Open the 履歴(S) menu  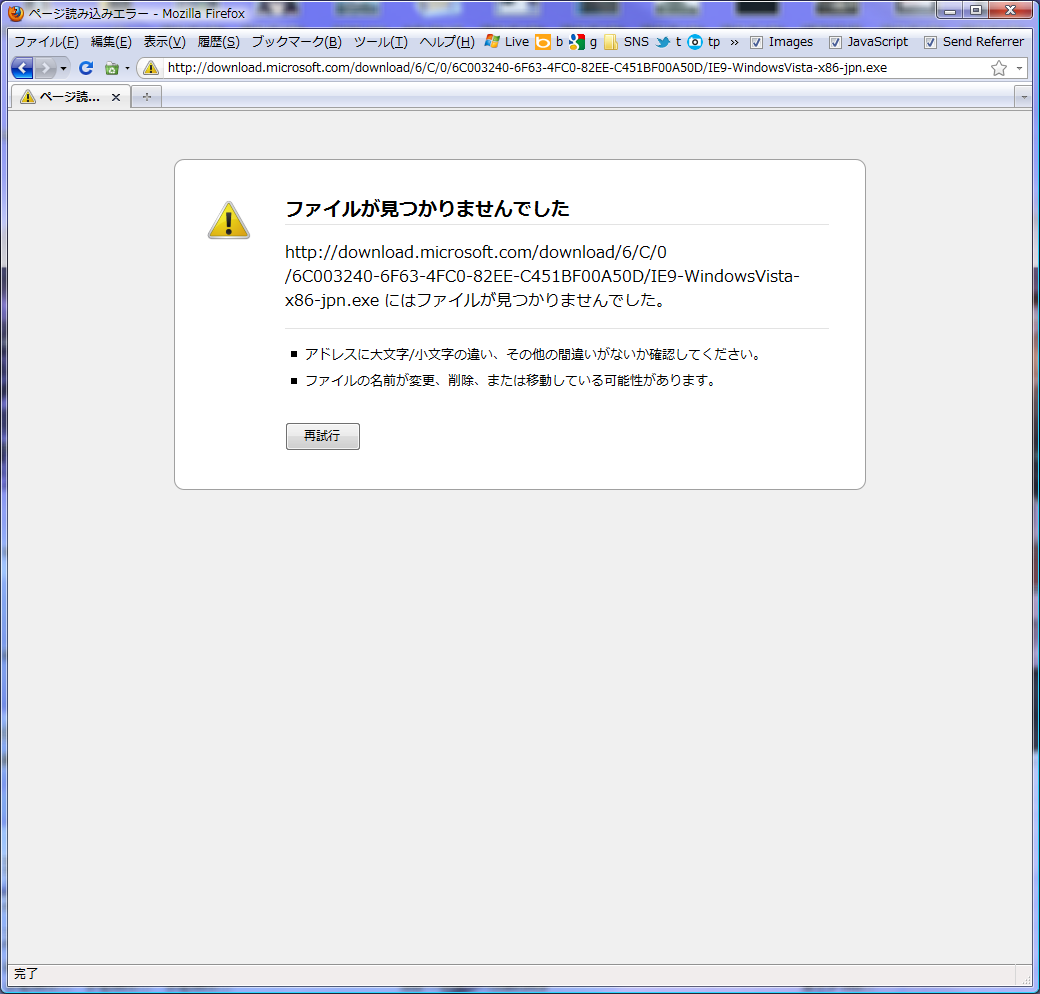pos(218,42)
